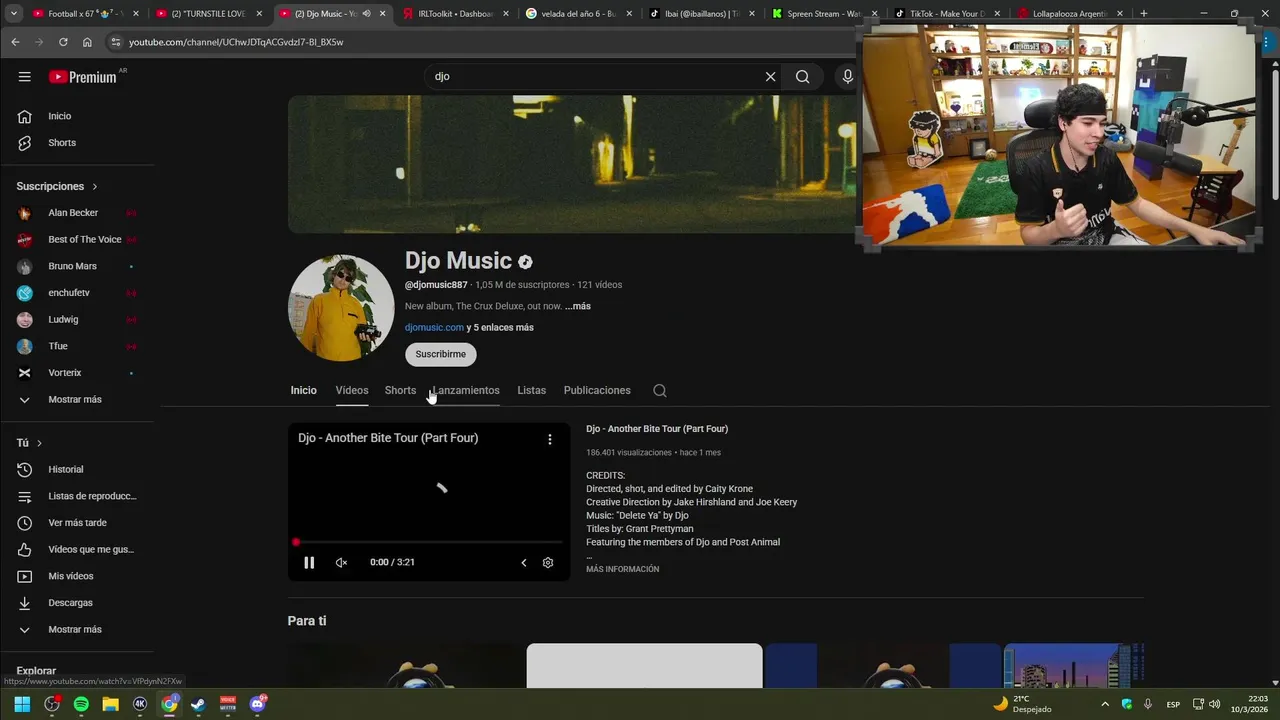The image size is (1280, 720).
Task: Open a new browser tab with plus
Action: click(1143, 14)
